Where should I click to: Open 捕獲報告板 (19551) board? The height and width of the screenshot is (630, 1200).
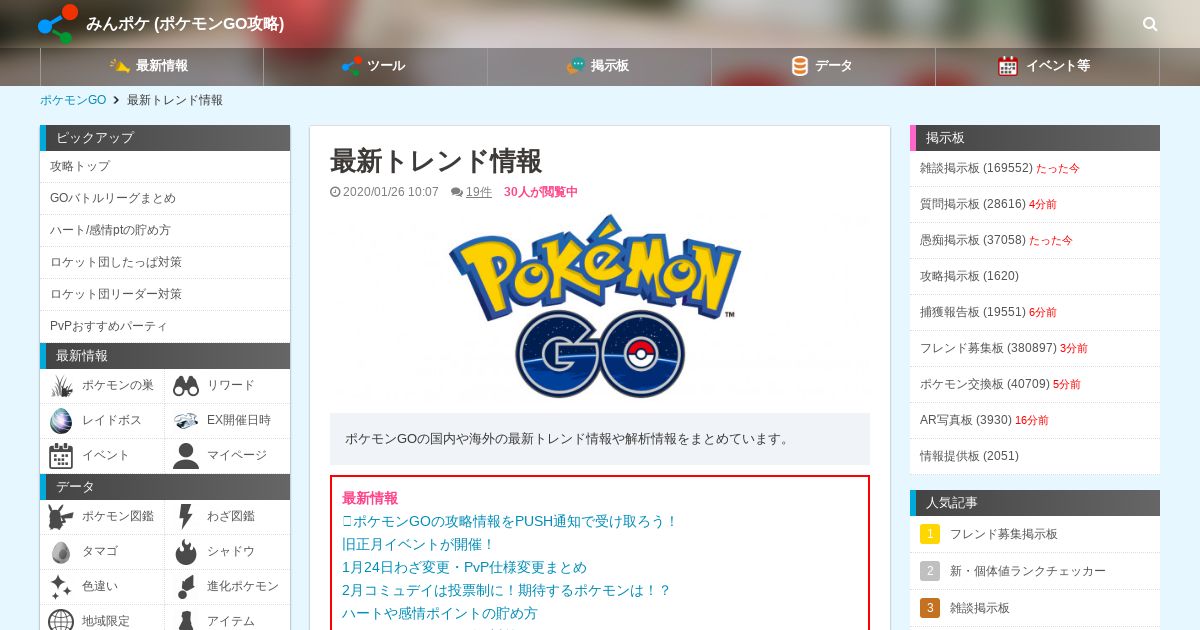click(1035, 312)
